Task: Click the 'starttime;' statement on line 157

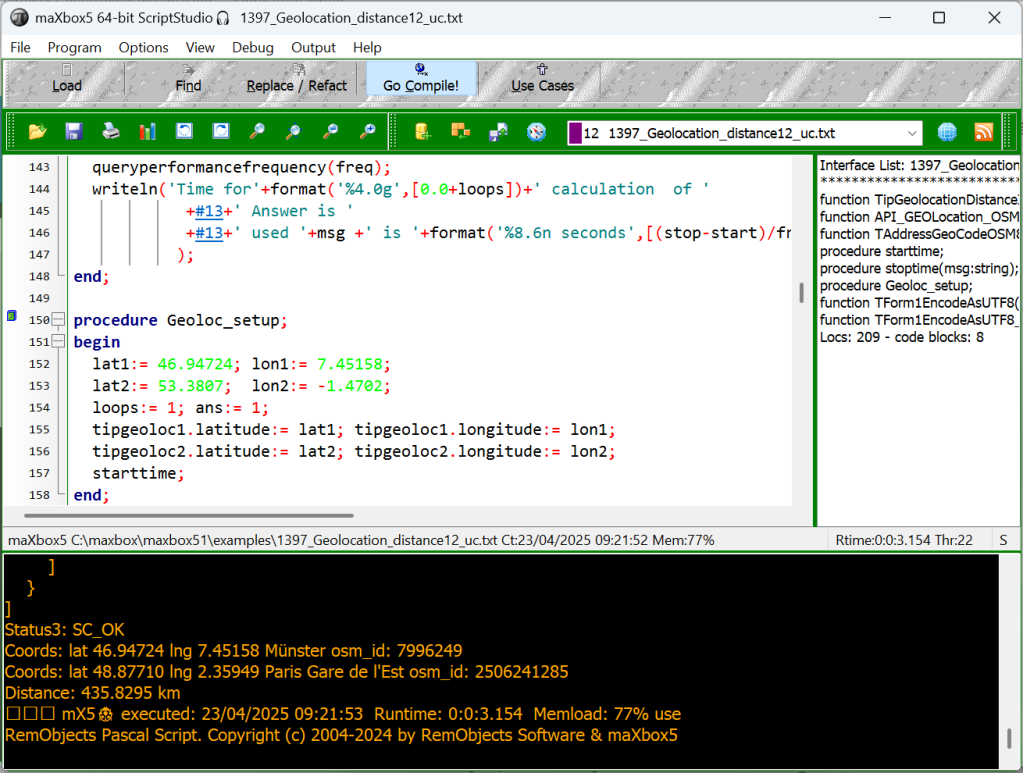Action: point(138,473)
